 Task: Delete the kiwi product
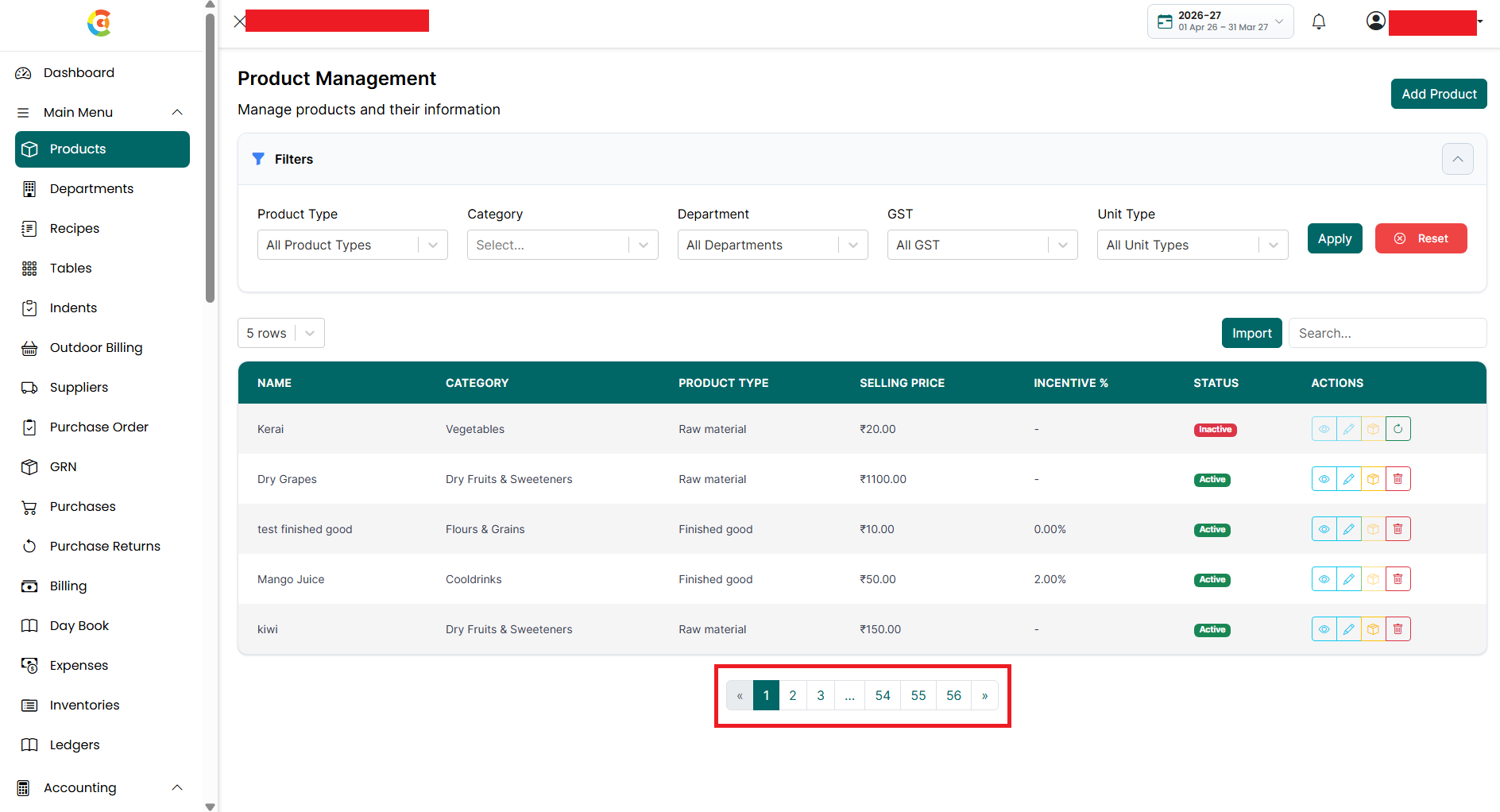(x=1398, y=629)
